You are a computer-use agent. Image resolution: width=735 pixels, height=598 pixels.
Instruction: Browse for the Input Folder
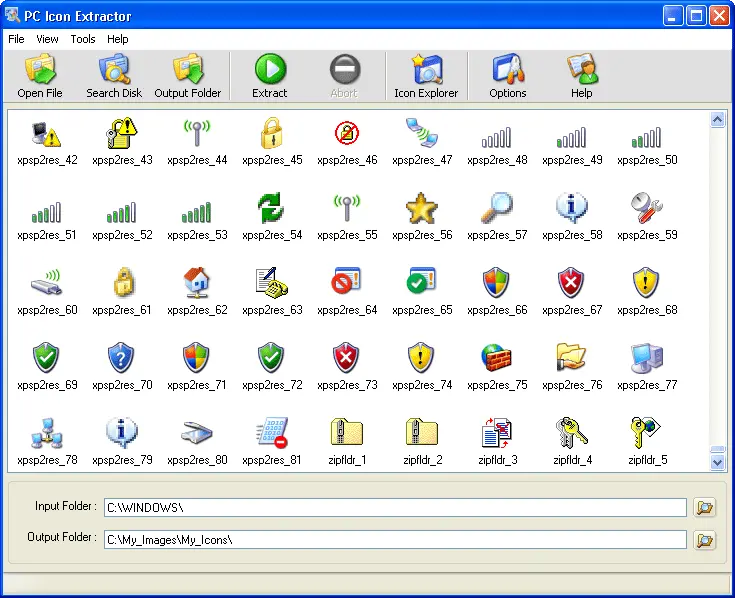(705, 508)
